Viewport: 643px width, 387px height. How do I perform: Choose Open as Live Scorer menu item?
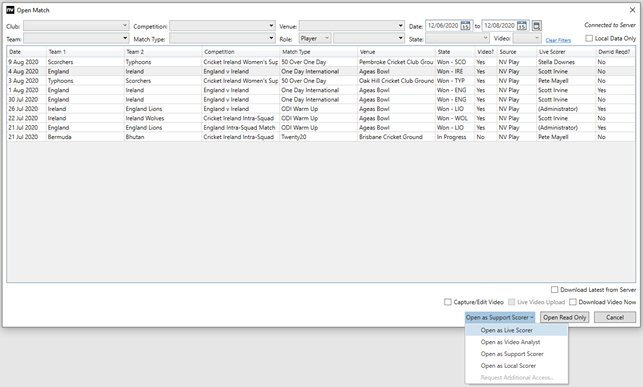[517, 330]
